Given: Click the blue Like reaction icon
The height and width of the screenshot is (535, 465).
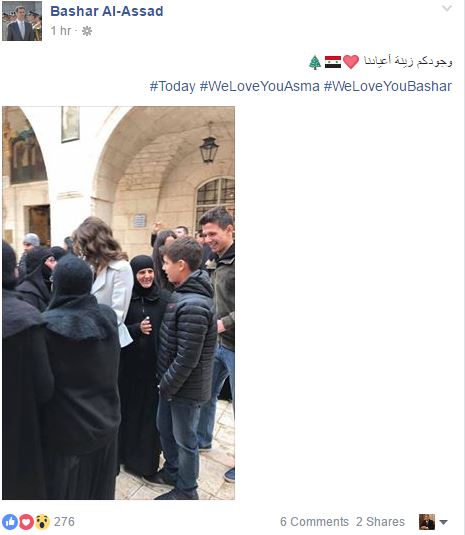Looking at the screenshot, I should coord(10,522).
